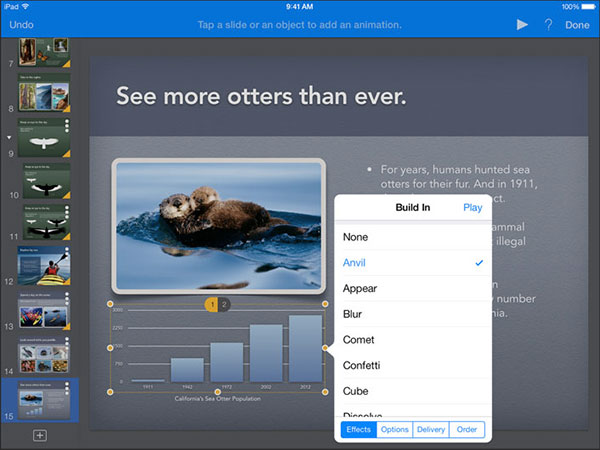600x450 pixels.
Task: Choose the Blur effect
Action: click(x=413, y=314)
